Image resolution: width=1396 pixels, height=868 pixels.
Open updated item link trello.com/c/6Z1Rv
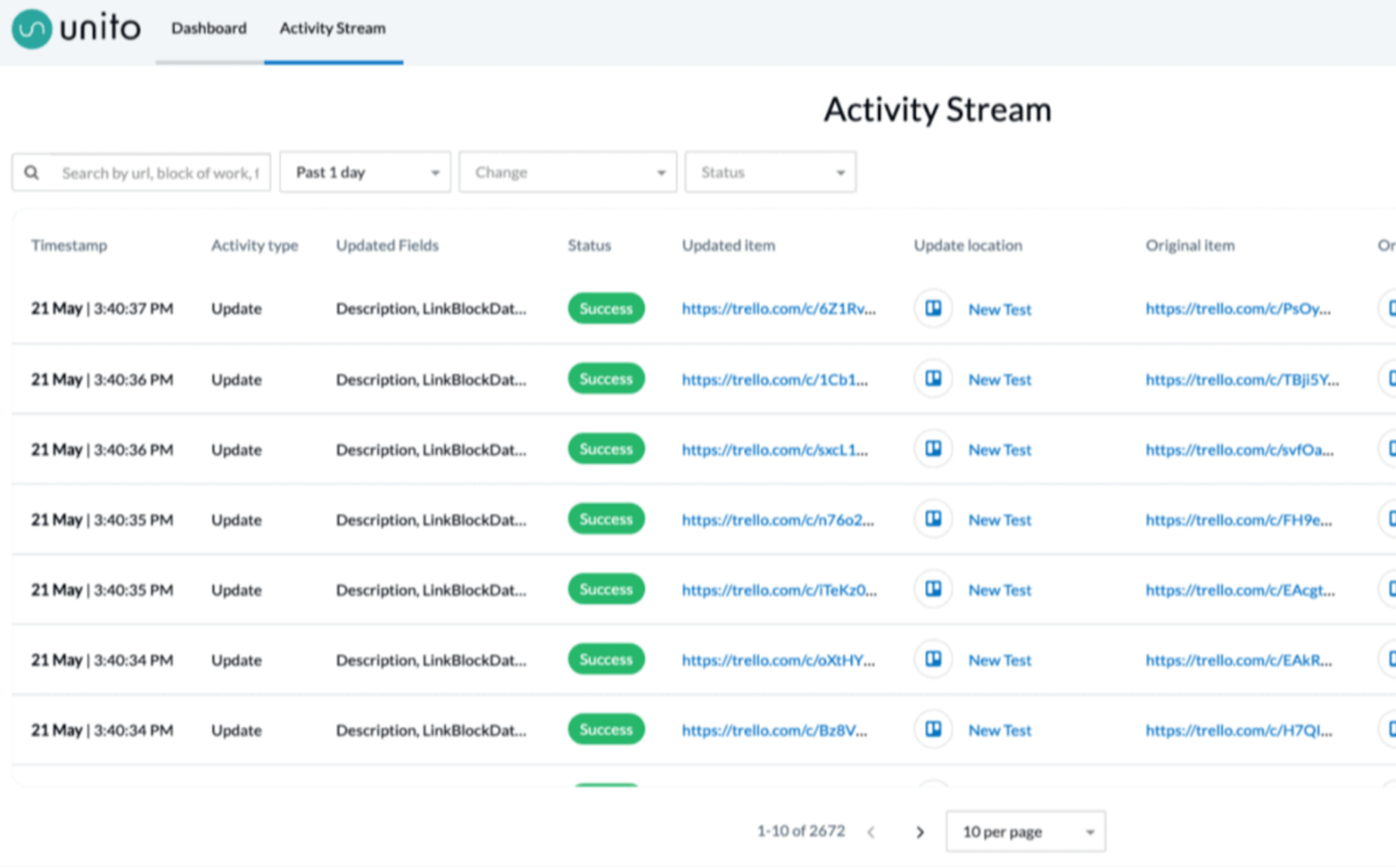coord(778,309)
